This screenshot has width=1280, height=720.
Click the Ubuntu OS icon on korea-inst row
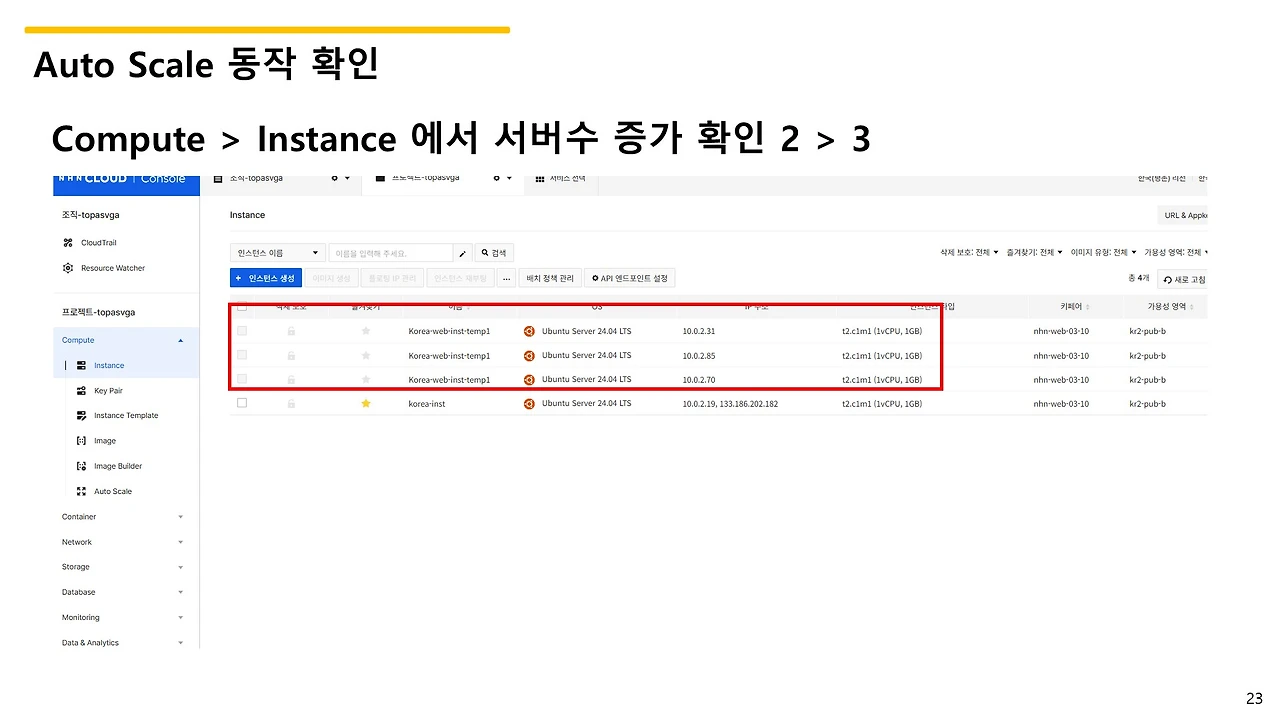point(529,403)
